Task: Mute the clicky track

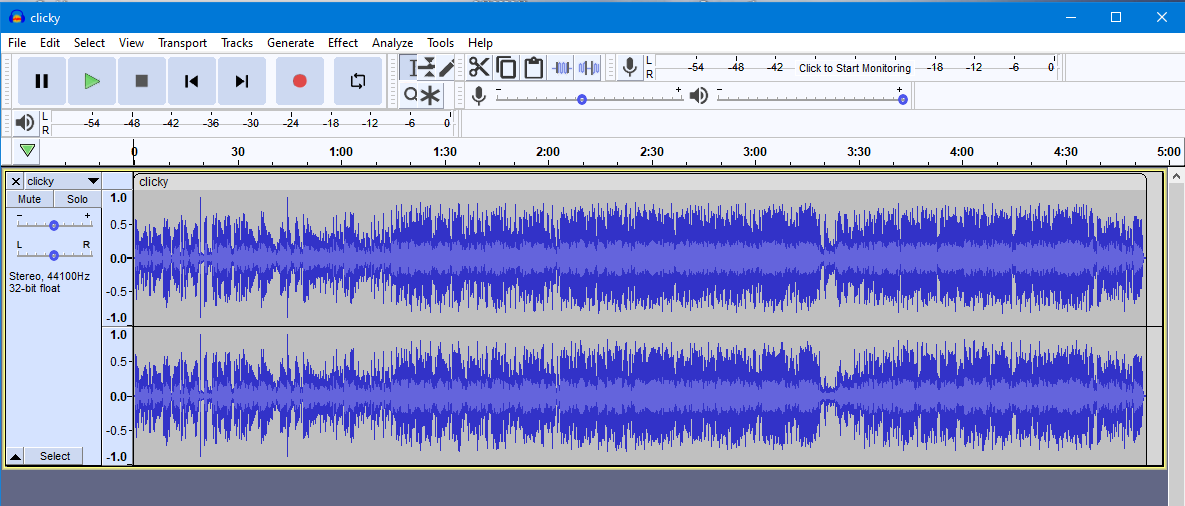Action: [29, 199]
